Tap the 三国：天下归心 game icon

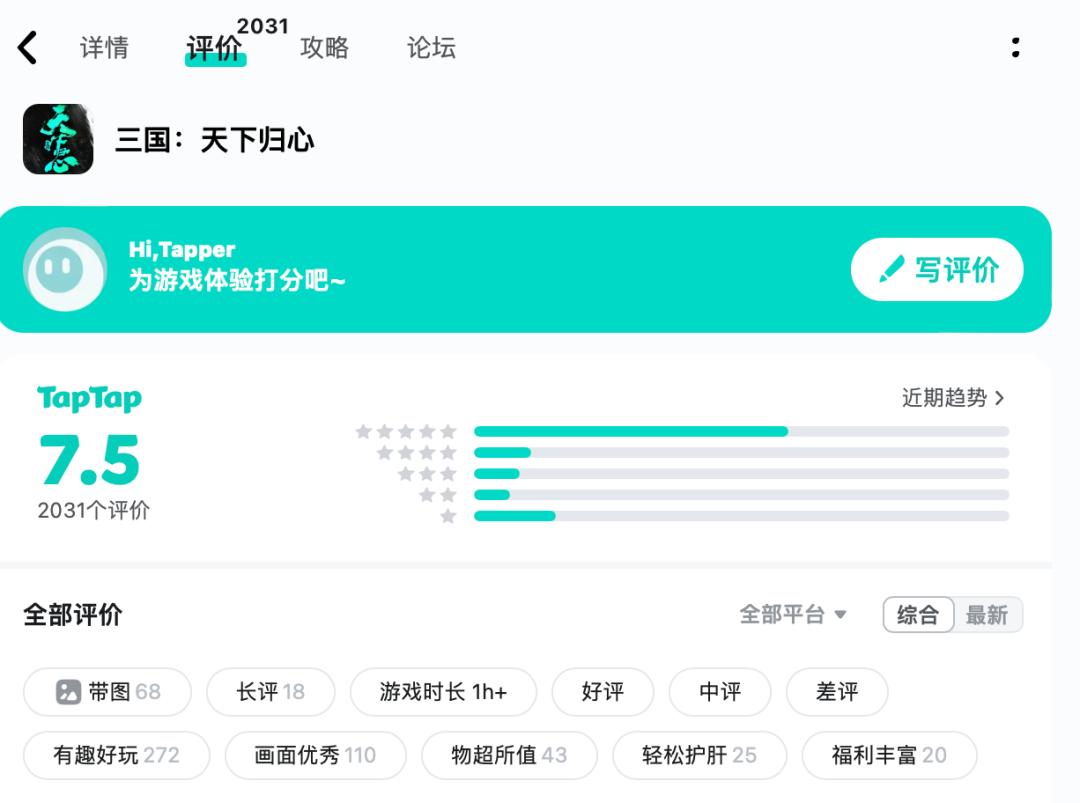click(x=58, y=139)
